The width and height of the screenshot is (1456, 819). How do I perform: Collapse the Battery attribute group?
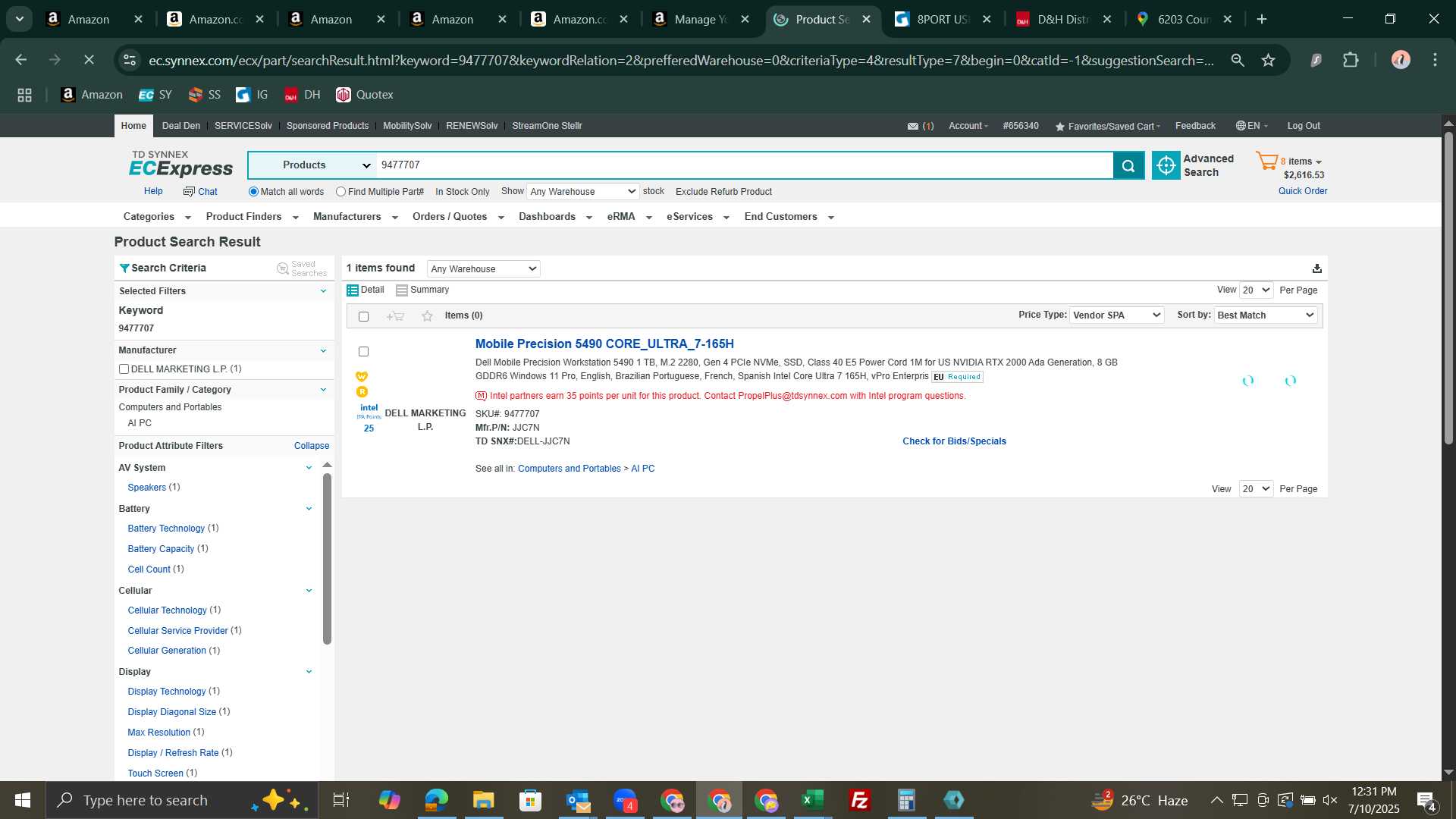coord(309,509)
